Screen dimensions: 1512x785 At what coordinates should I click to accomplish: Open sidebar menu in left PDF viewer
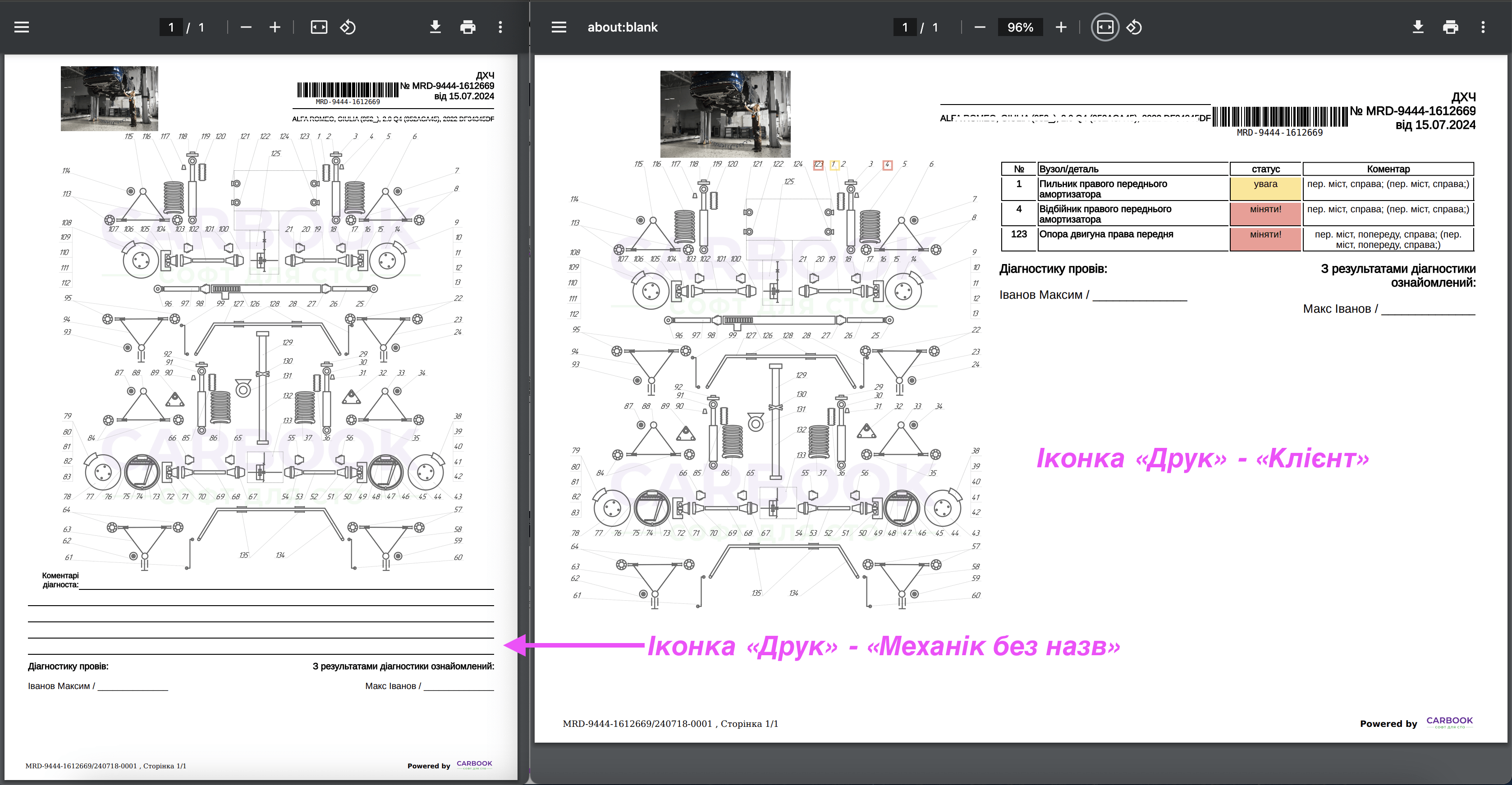pos(22,27)
